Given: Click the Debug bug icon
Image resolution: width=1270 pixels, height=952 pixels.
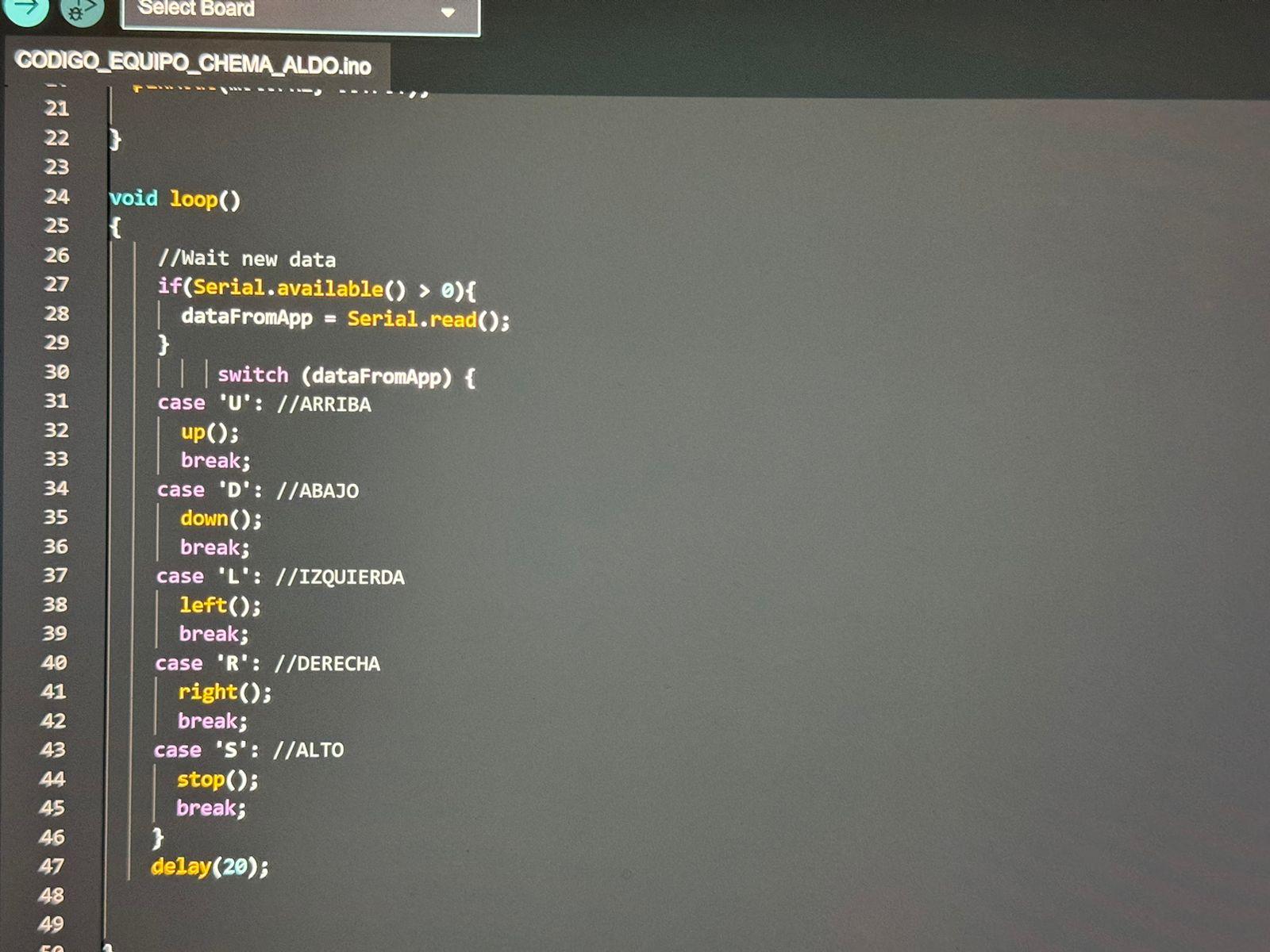Looking at the screenshot, I should (x=81, y=11).
